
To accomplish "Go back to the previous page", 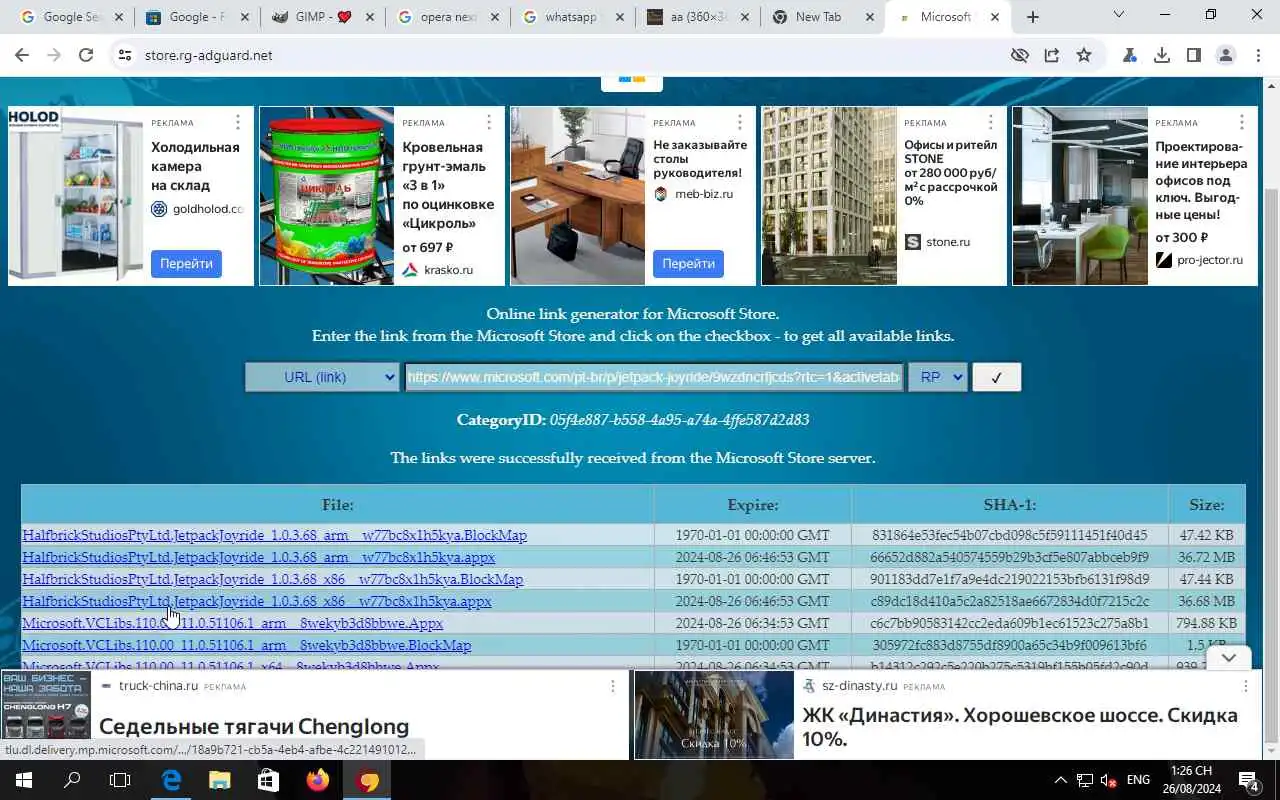I will pyautogui.click(x=22, y=56).
